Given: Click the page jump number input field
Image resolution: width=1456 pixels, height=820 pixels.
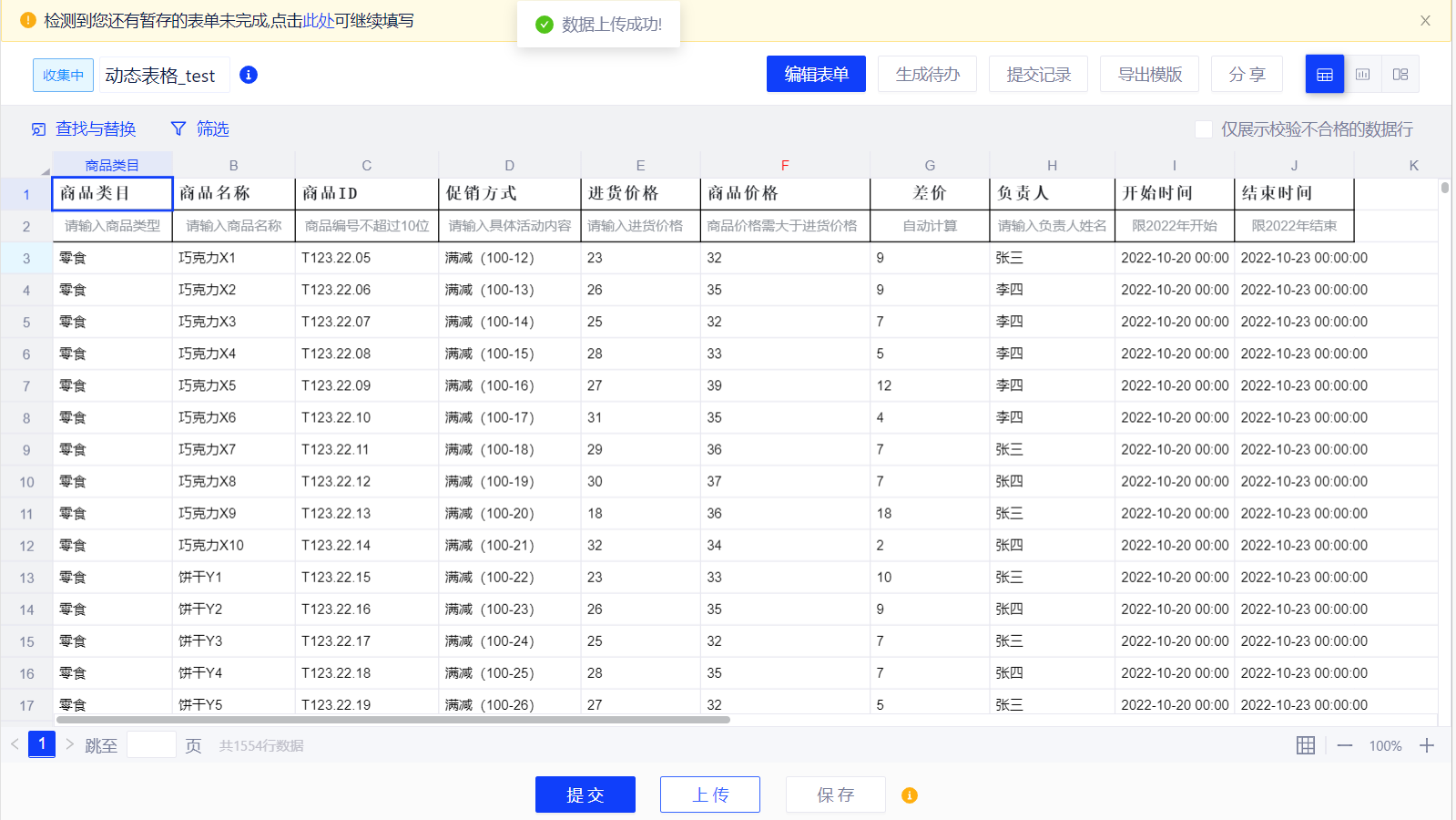Looking at the screenshot, I should 151,744.
